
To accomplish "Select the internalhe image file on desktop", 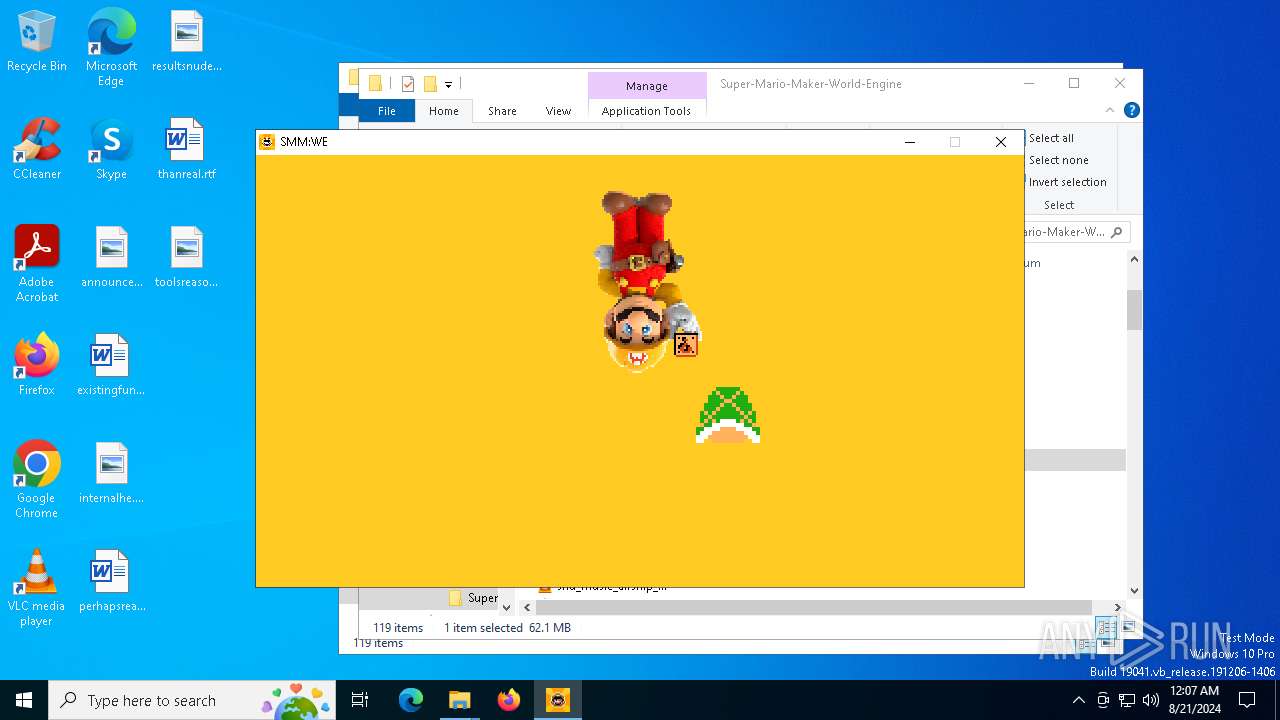I will (111, 474).
